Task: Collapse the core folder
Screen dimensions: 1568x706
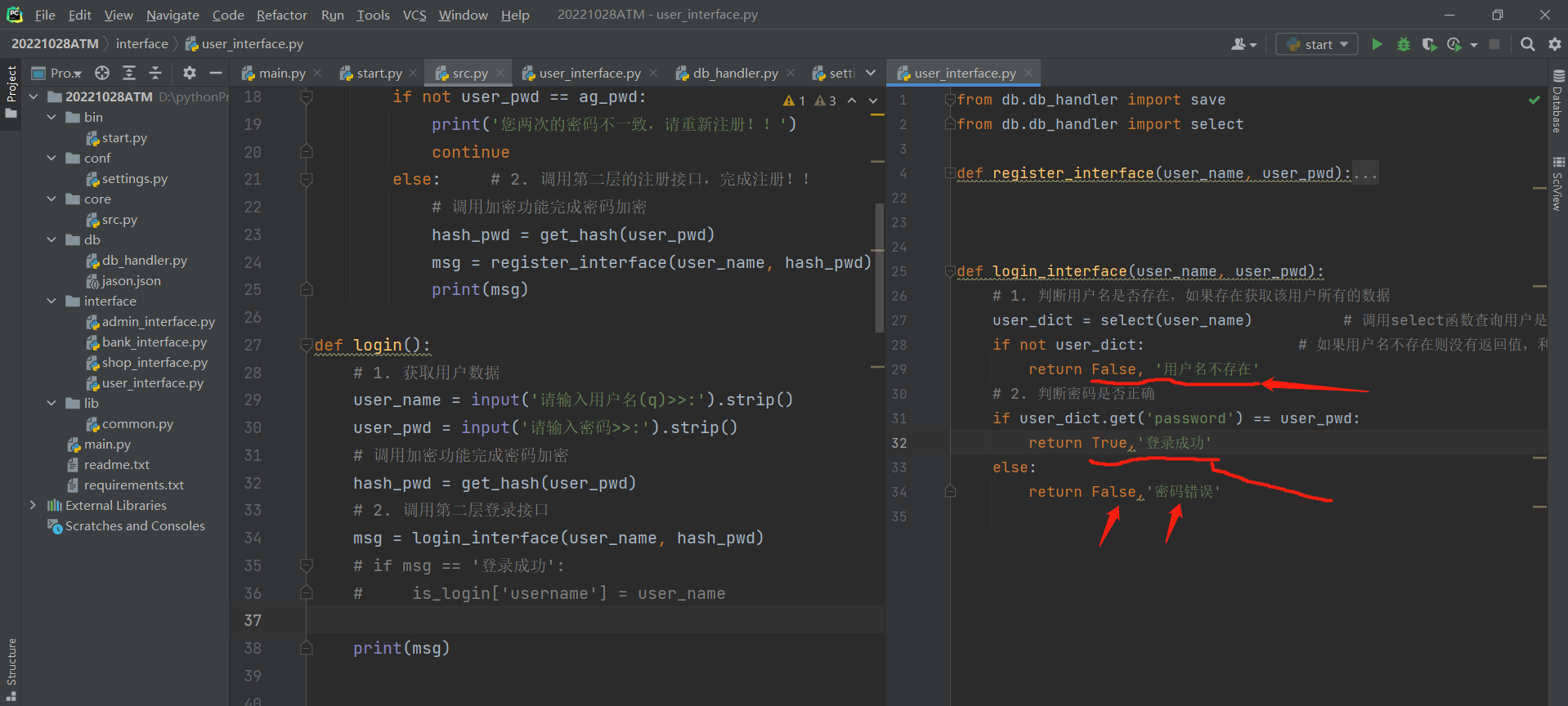Action: 52,199
